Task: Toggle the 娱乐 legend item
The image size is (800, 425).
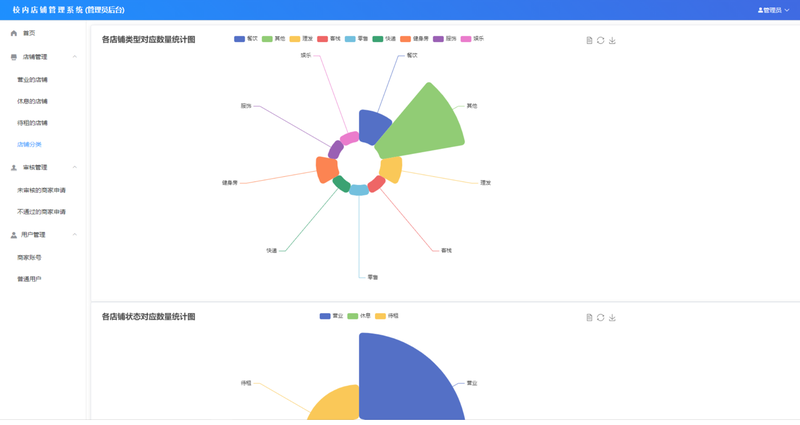Action: click(x=472, y=39)
